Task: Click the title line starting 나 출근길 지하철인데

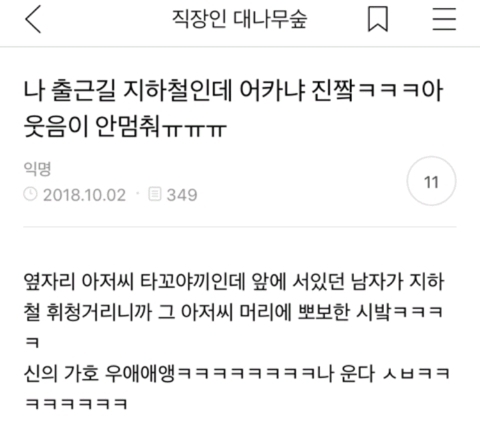Action: [234, 91]
